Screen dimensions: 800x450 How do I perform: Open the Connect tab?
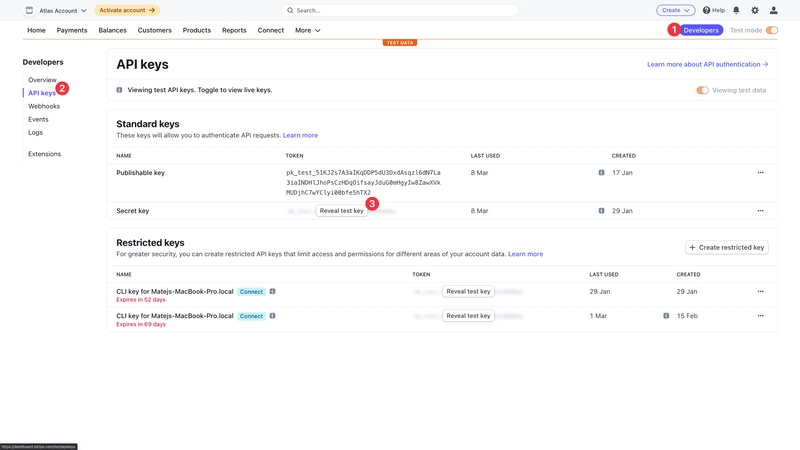(270, 30)
